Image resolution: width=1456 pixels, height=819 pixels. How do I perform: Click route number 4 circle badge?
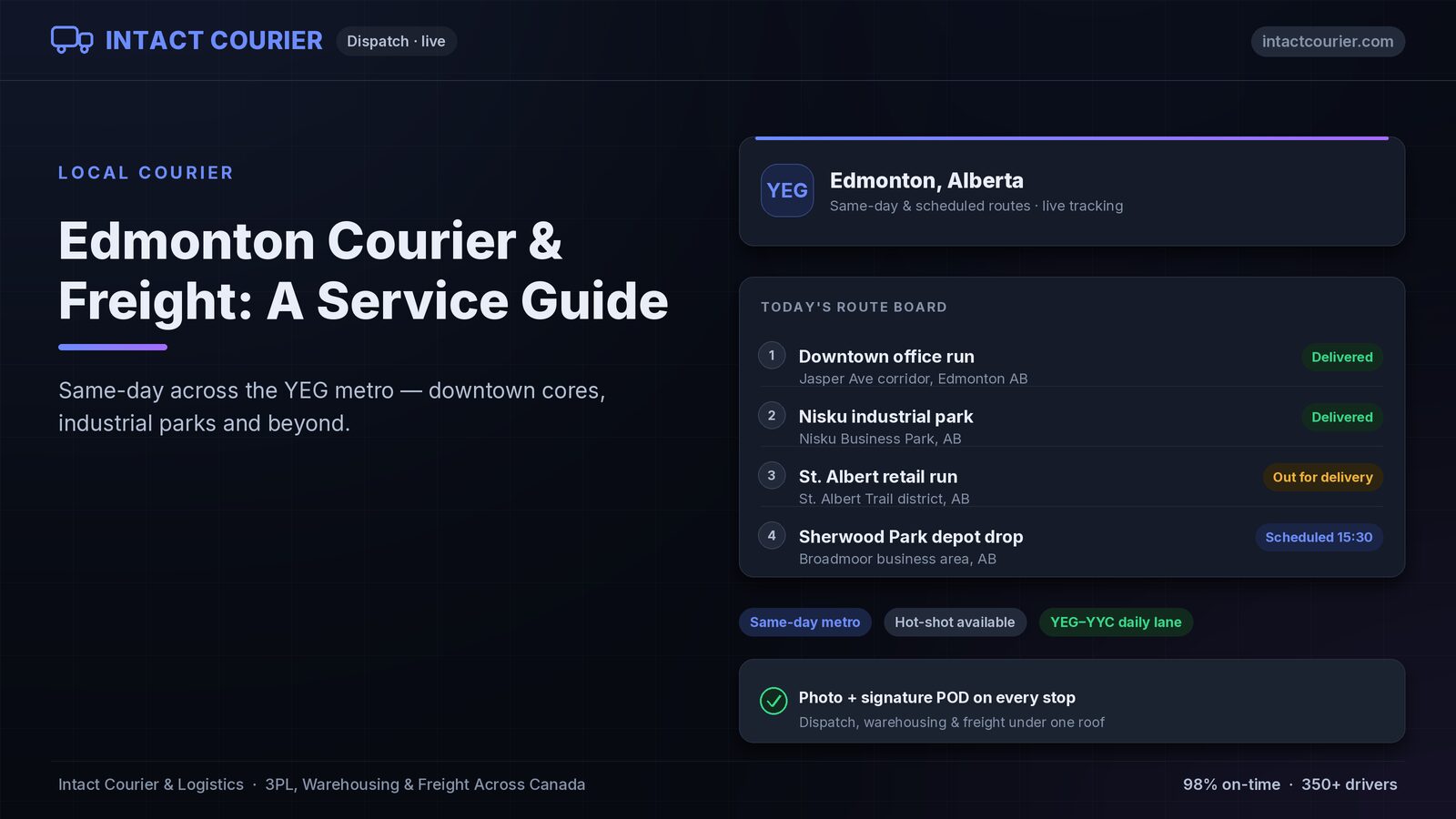coord(772,535)
